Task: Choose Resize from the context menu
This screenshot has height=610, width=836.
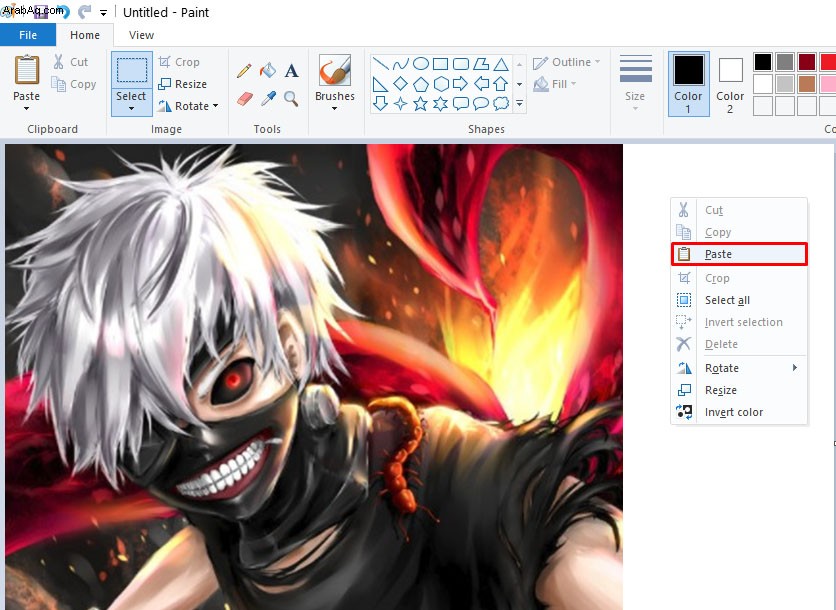Action: pyautogui.click(x=739, y=390)
